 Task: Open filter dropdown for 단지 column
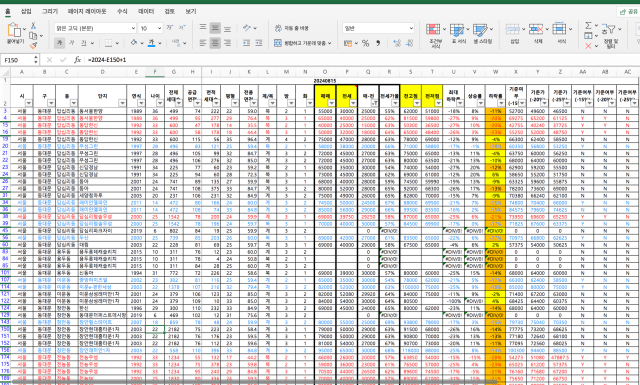point(122,103)
